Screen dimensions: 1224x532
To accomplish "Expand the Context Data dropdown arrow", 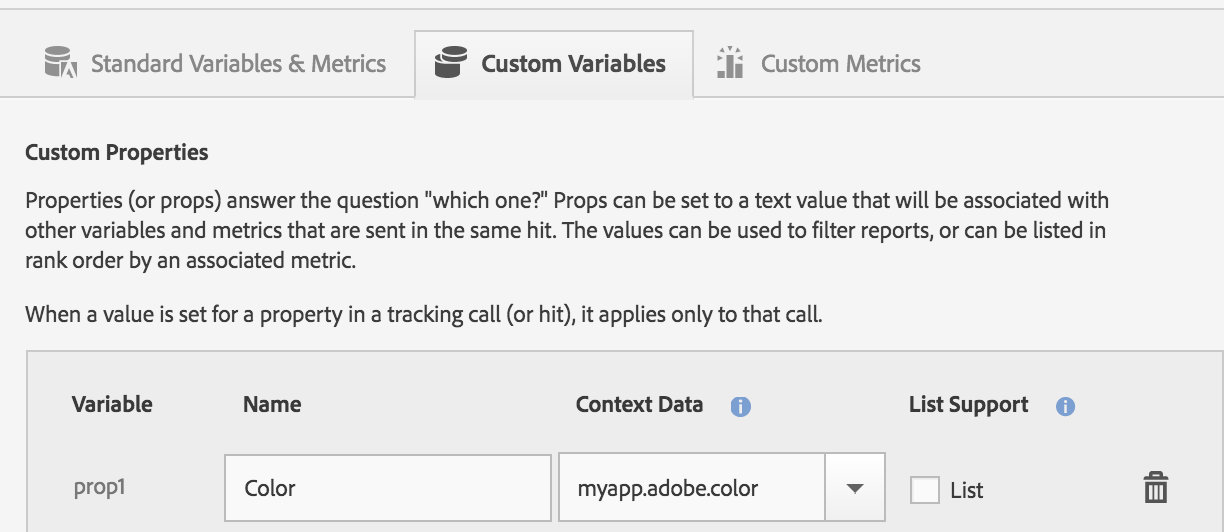I will coord(854,488).
